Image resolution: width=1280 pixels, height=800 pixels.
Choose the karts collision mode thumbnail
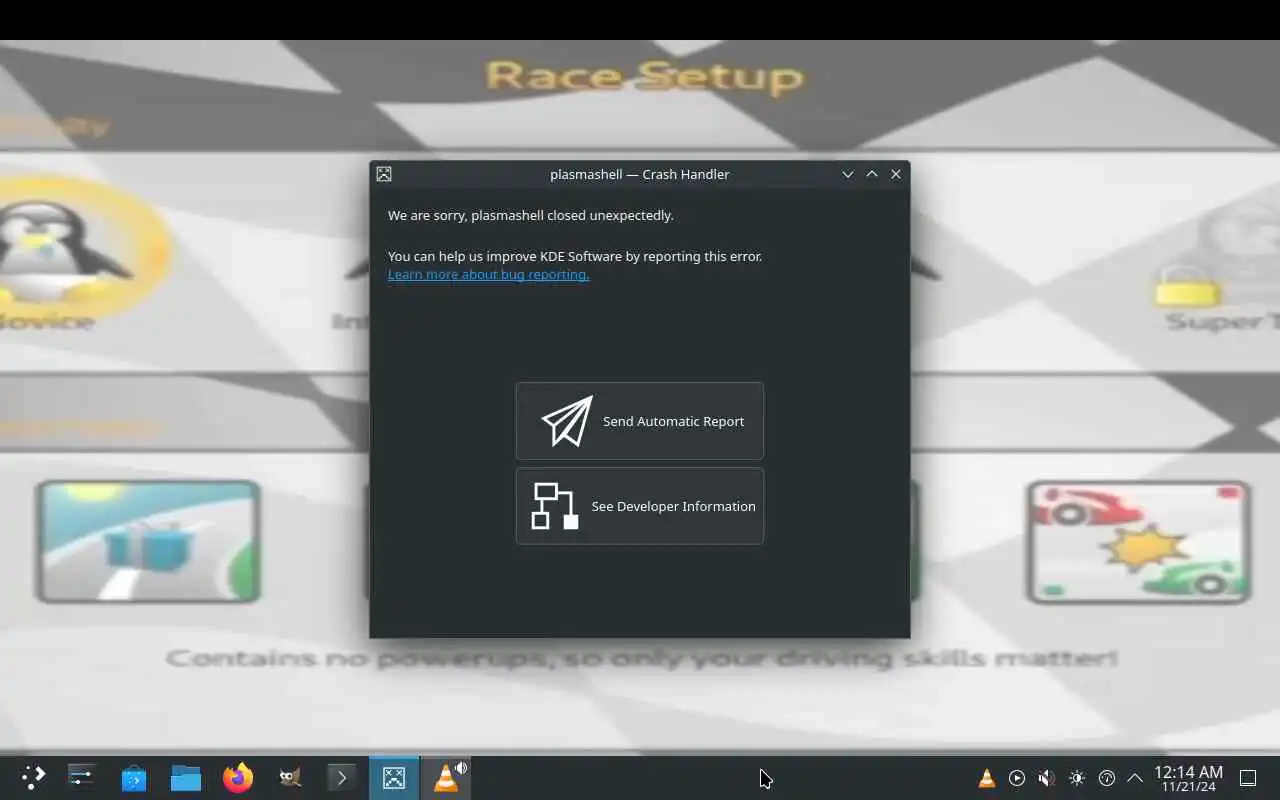coord(1138,542)
